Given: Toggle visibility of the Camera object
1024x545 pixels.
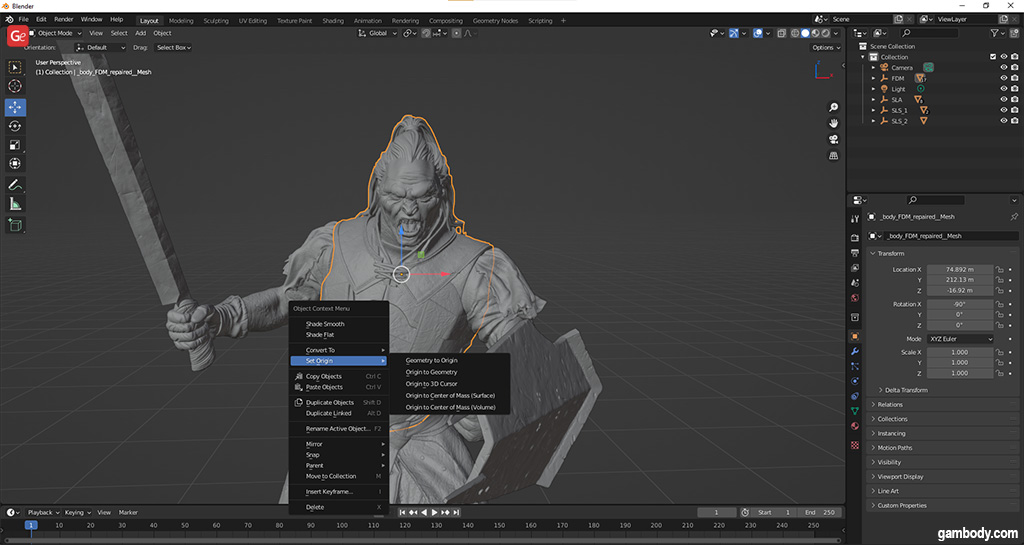Looking at the screenshot, I should click(x=1003, y=68).
